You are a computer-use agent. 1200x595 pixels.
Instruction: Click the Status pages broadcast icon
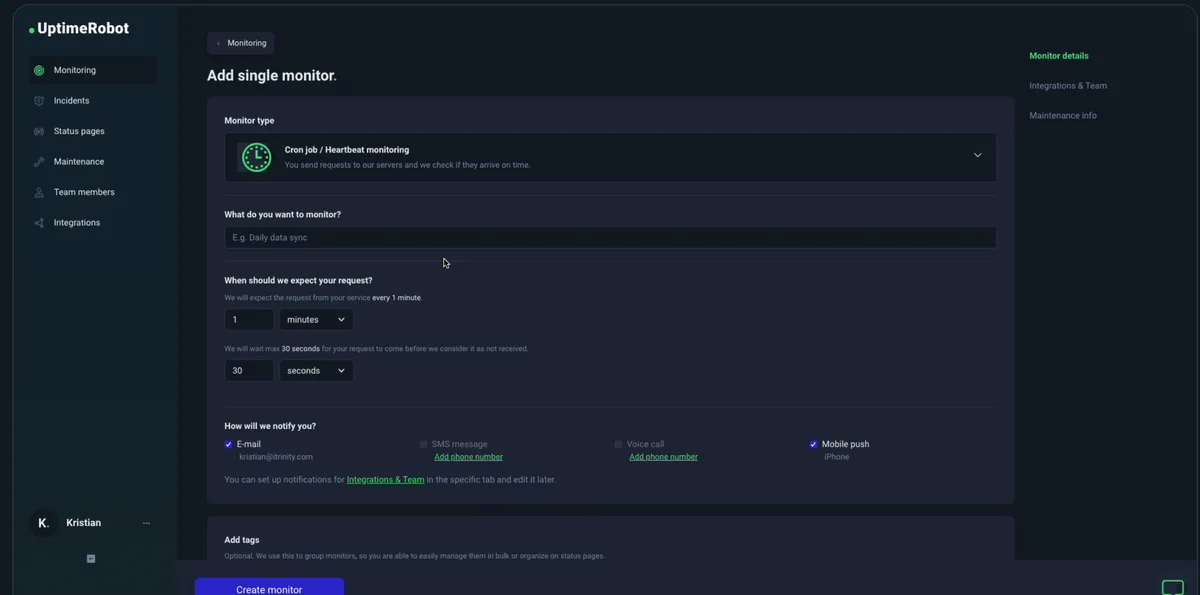click(x=39, y=132)
